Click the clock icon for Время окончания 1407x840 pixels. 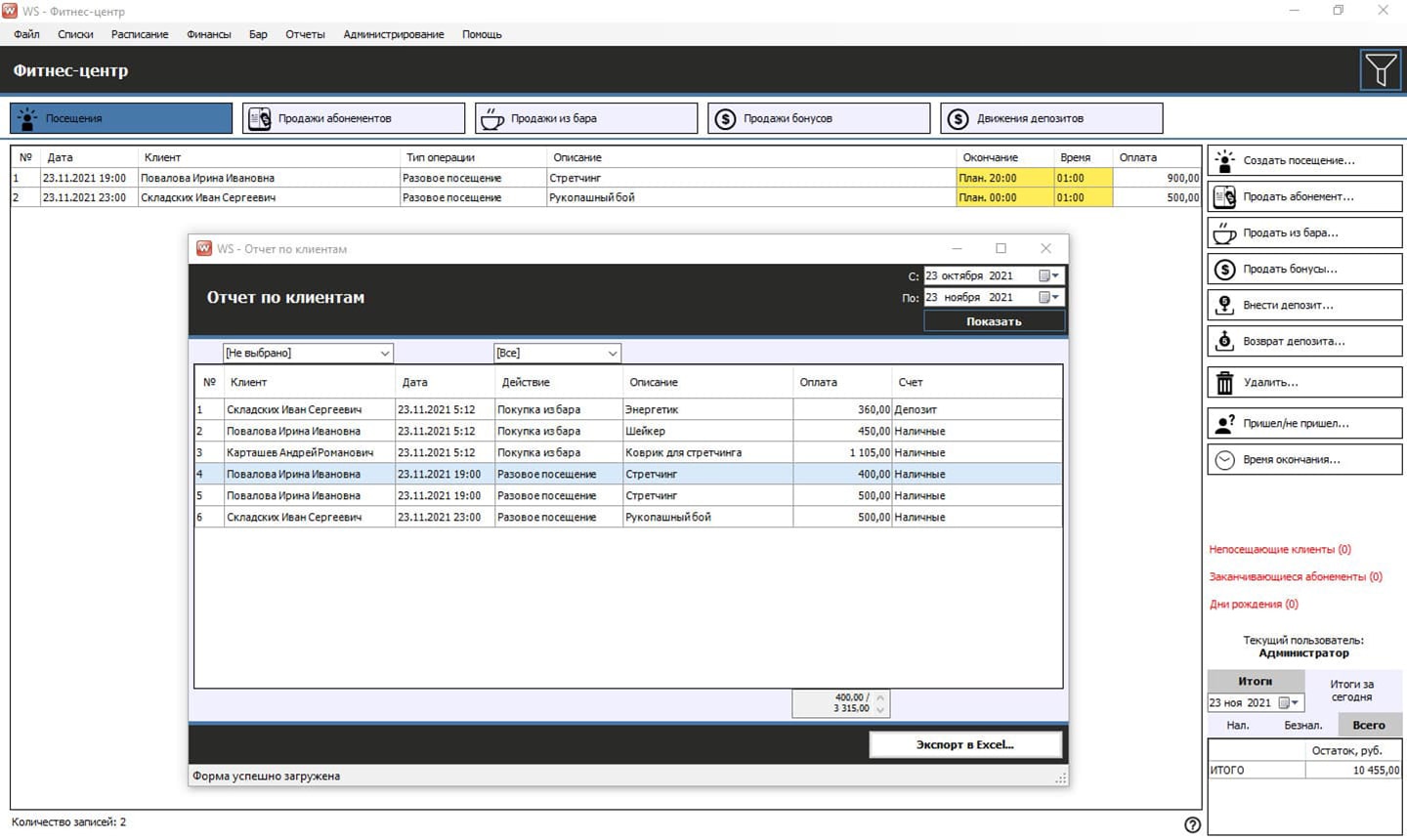tap(1224, 460)
